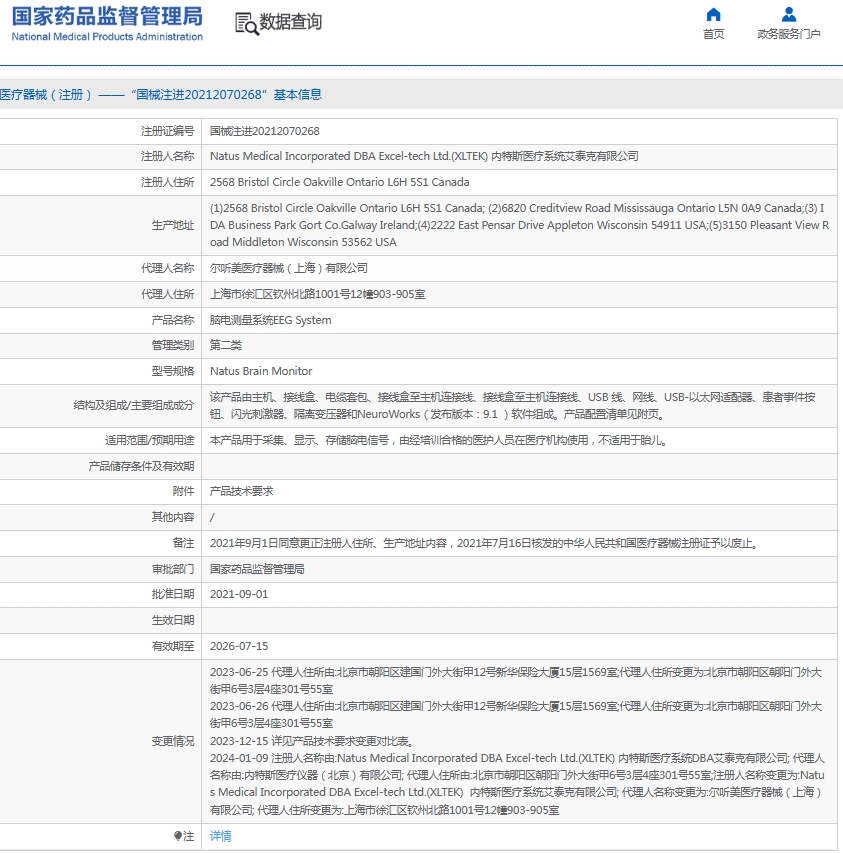
Task: Click the 数据查询 search document icon
Action: point(246,24)
